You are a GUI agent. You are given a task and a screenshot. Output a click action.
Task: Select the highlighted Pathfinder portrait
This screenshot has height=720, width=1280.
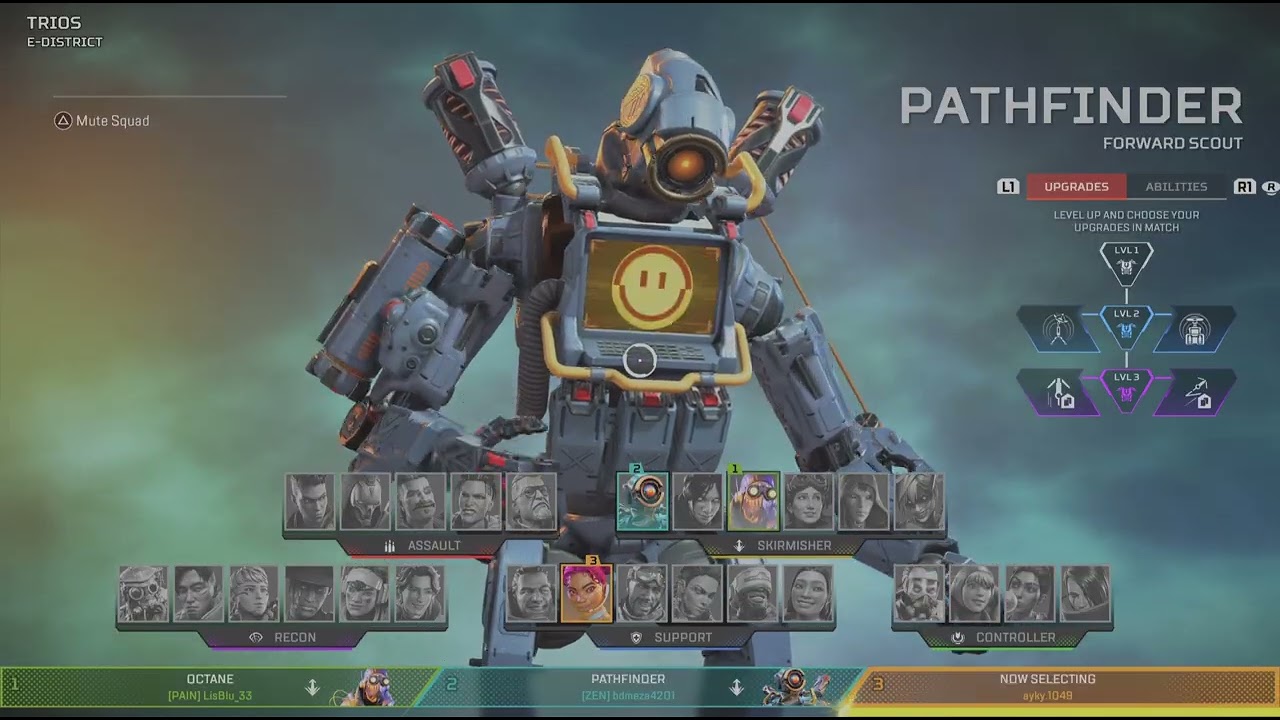click(643, 502)
